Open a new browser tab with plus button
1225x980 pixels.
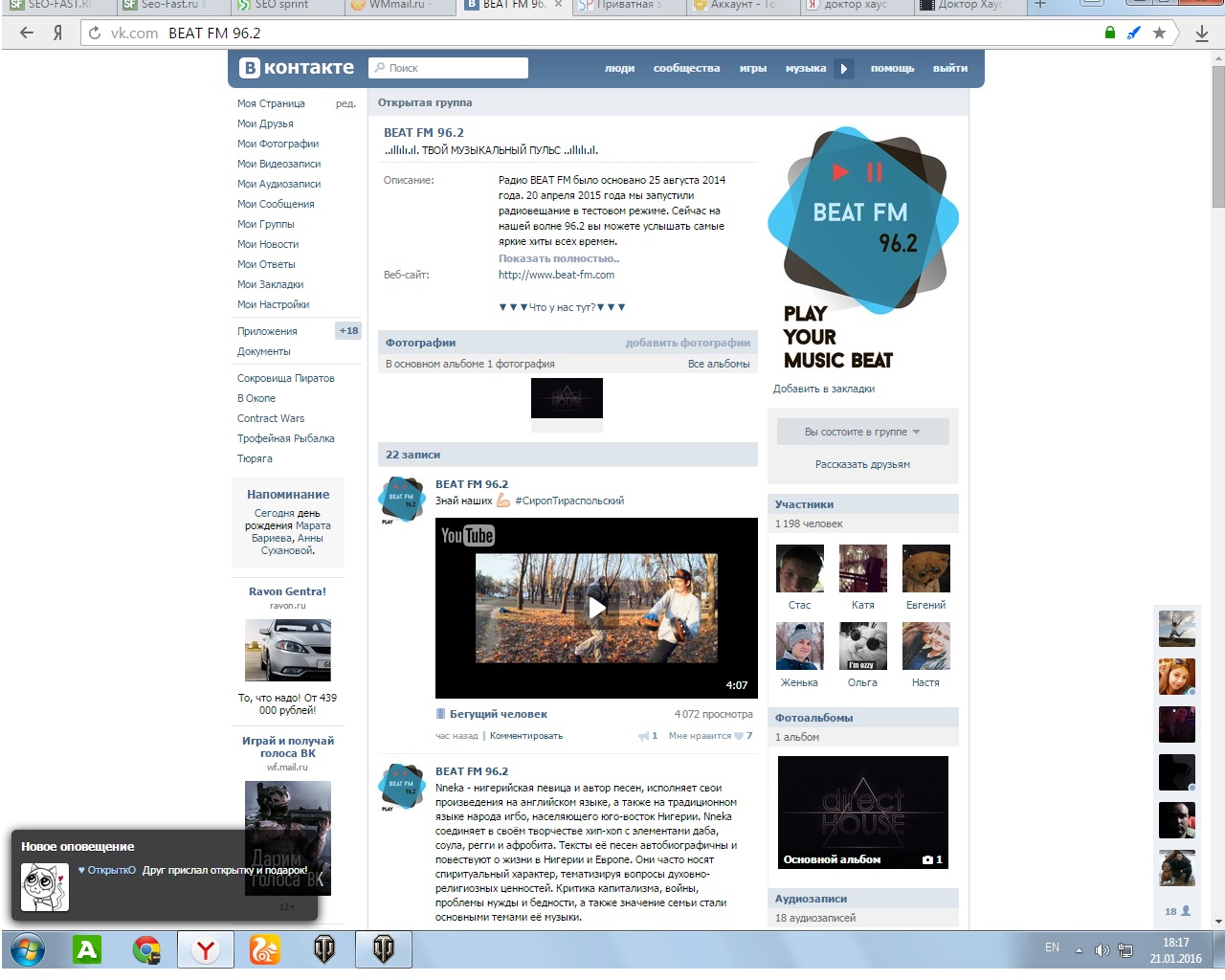pyautogui.click(x=1040, y=6)
